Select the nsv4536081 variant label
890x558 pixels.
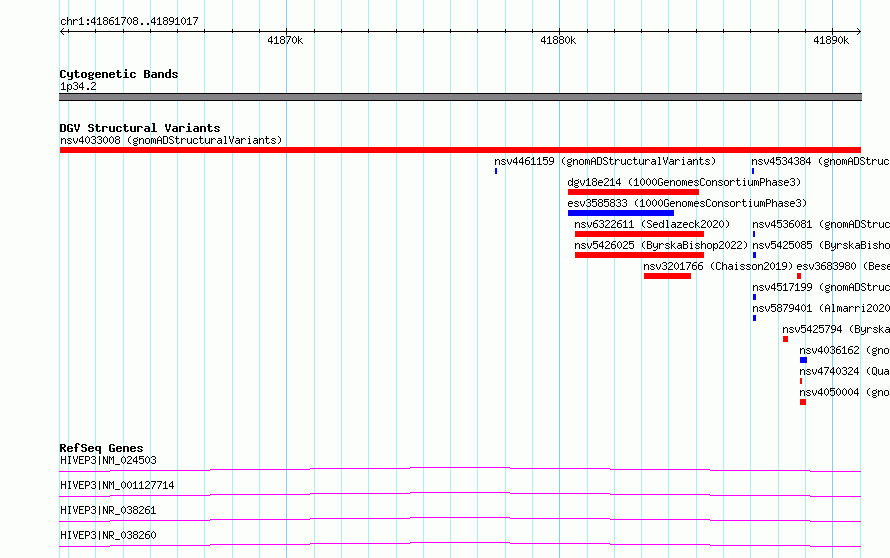tap(821, 224)
